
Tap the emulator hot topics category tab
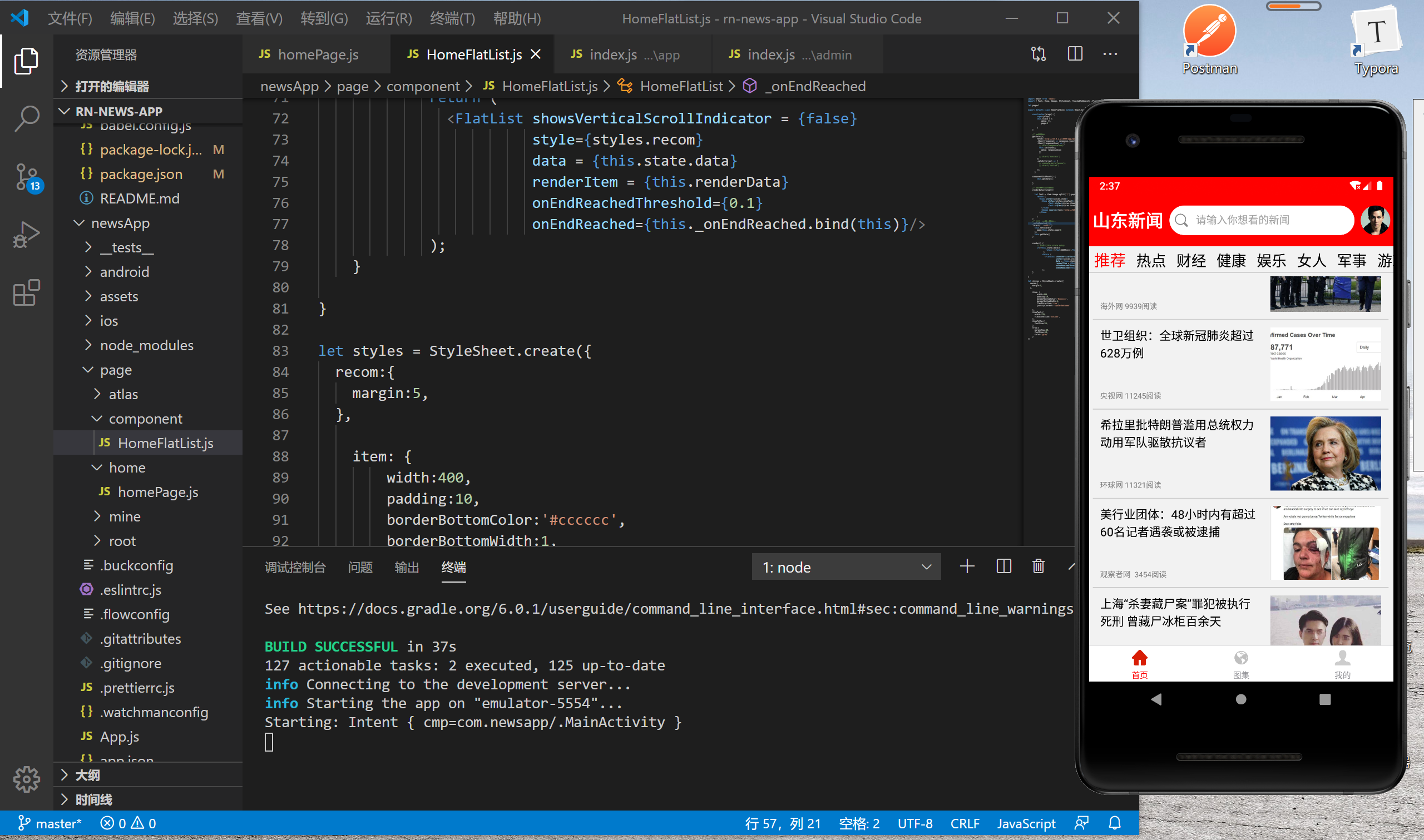[x=1150, y=261]
